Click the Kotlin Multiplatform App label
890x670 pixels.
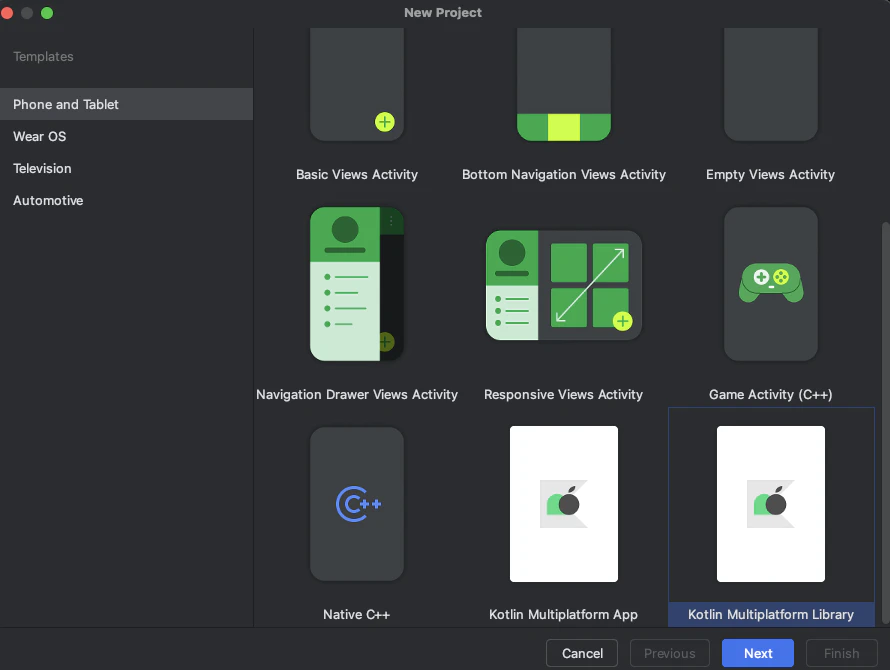[x=563, y=614]
